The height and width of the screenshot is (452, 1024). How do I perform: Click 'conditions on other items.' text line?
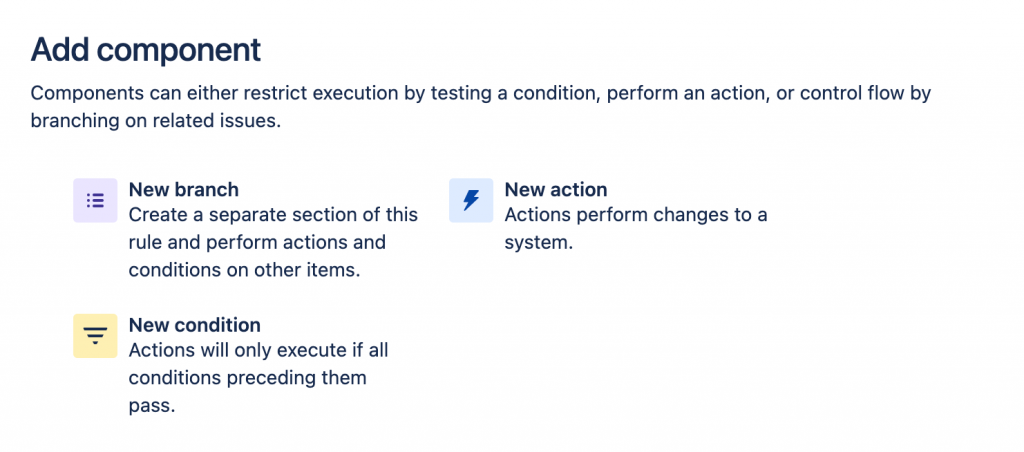pos(244,269)
